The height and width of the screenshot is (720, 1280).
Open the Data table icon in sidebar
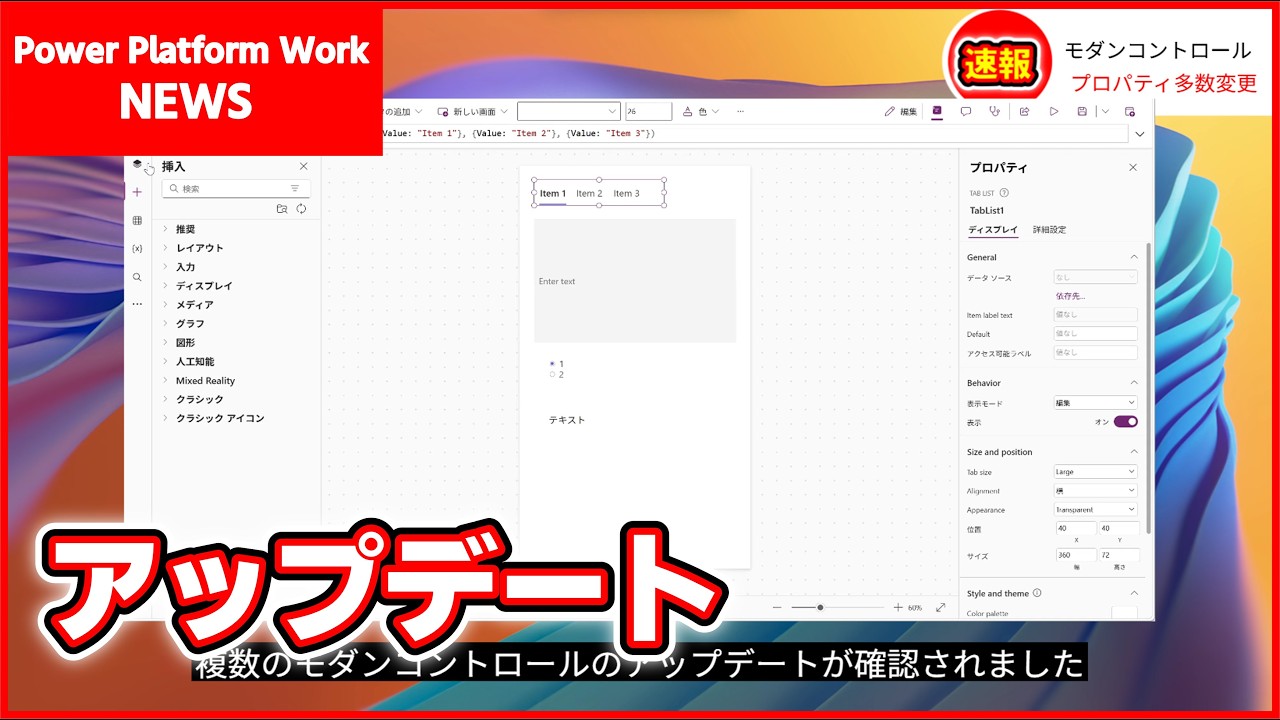(137, 220)
